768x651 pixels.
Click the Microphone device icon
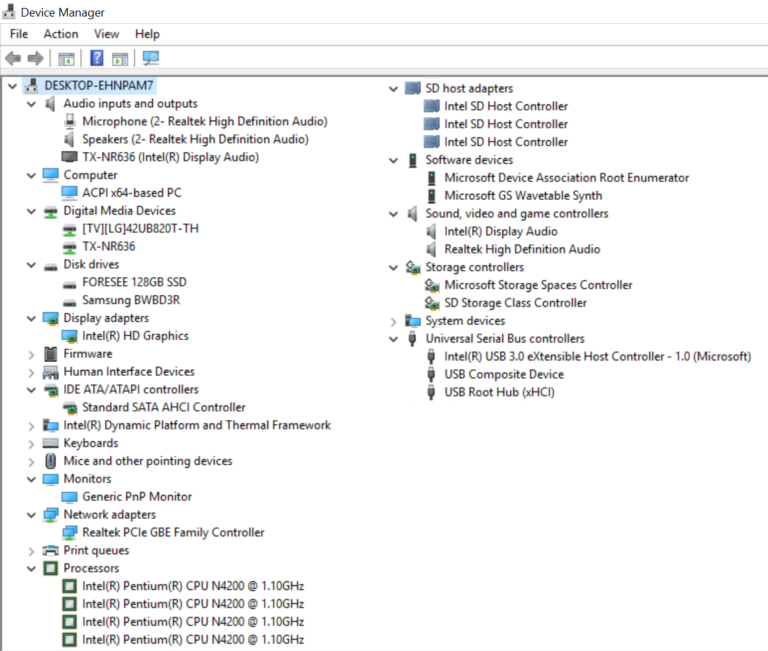pyautogui.click(x=70, y=121)
